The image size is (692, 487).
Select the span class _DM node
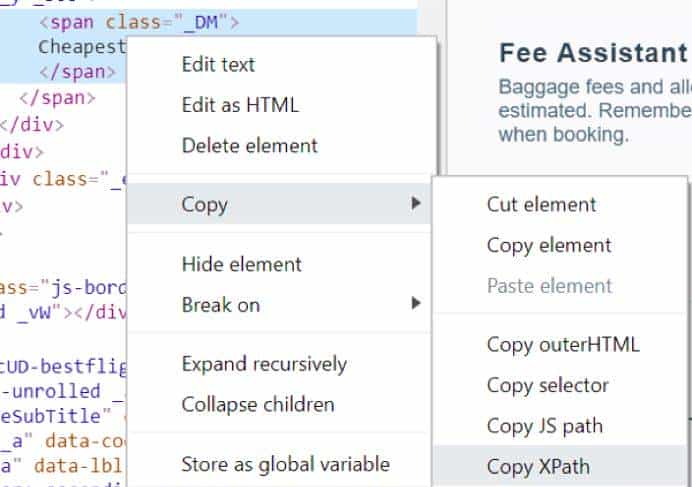click(139, 20)
